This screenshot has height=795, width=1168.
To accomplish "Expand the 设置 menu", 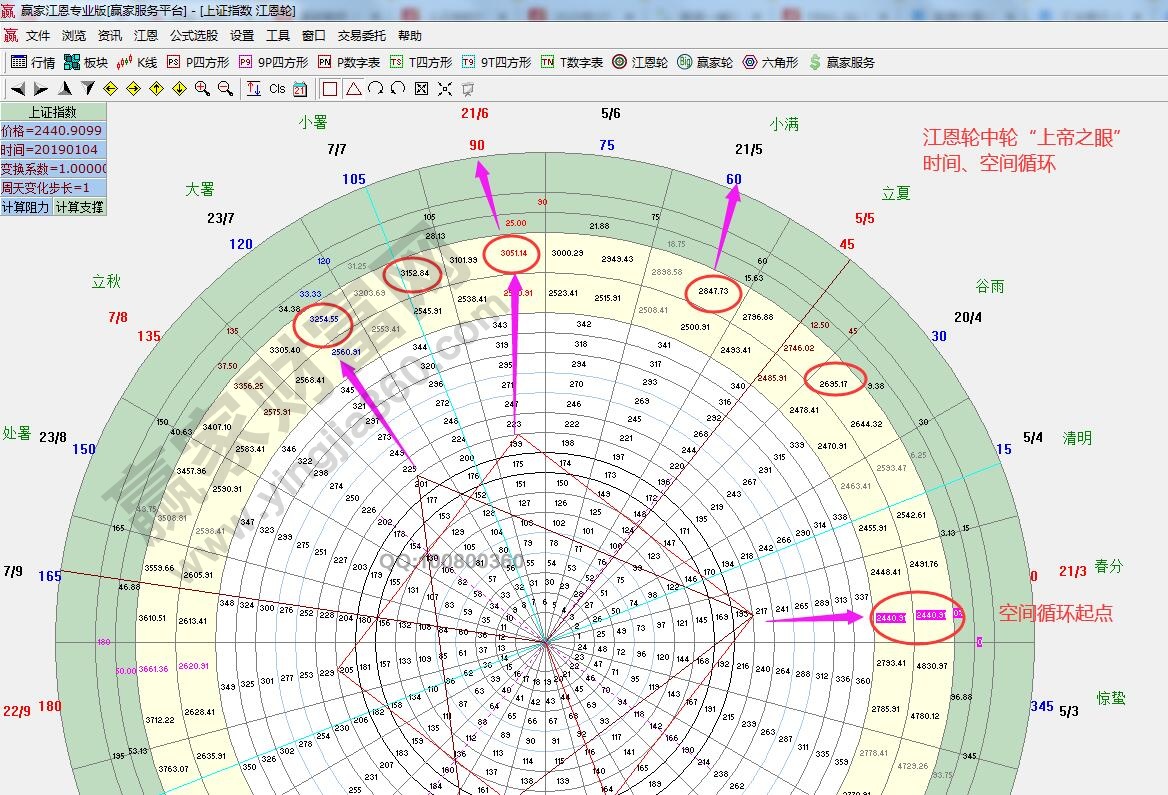I will 242,35.
